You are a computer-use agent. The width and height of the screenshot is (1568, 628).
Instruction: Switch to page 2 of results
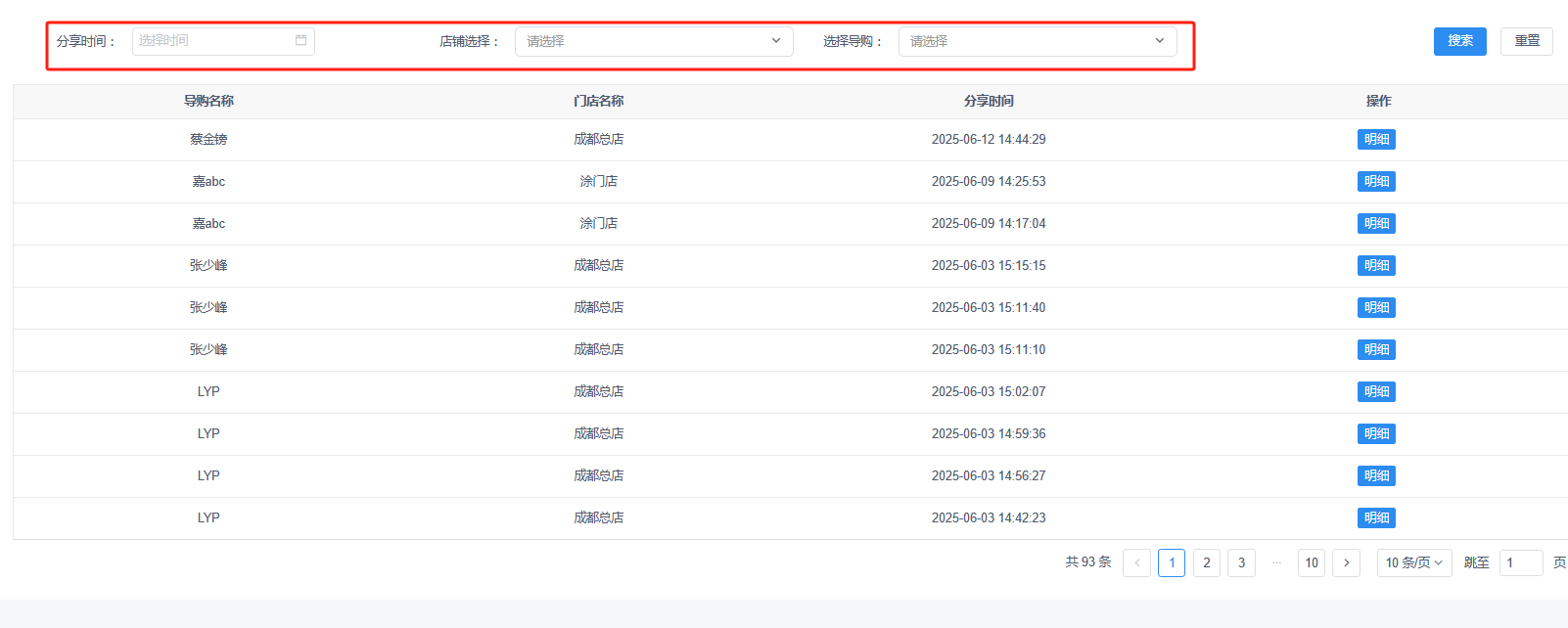(x=1207, y=563)
